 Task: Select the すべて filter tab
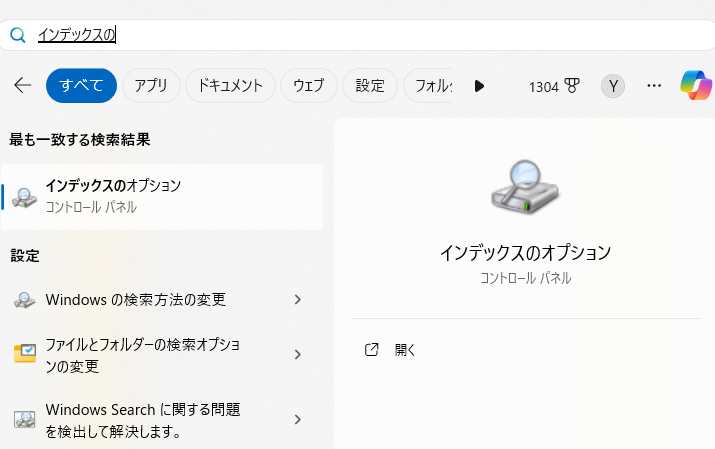[81, 86]
